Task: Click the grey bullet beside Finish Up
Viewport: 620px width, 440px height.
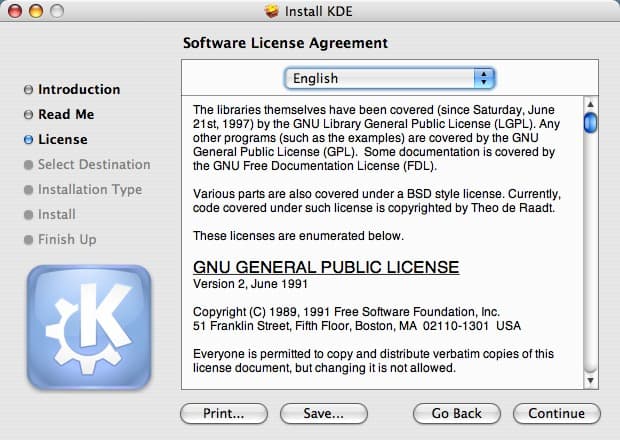Action: pyautogui.click(x=28, y=240)
